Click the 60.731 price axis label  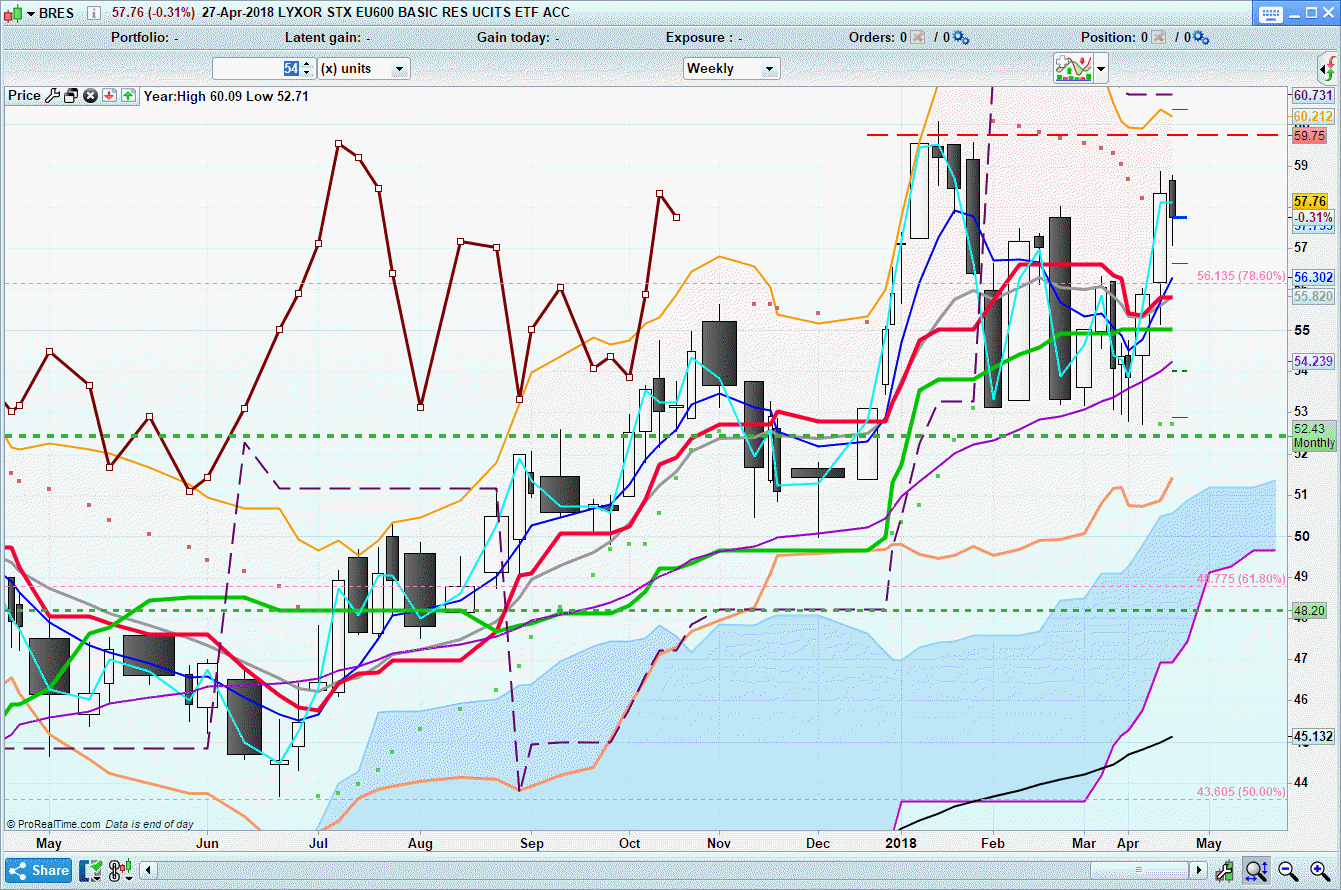pos(1313,95)
